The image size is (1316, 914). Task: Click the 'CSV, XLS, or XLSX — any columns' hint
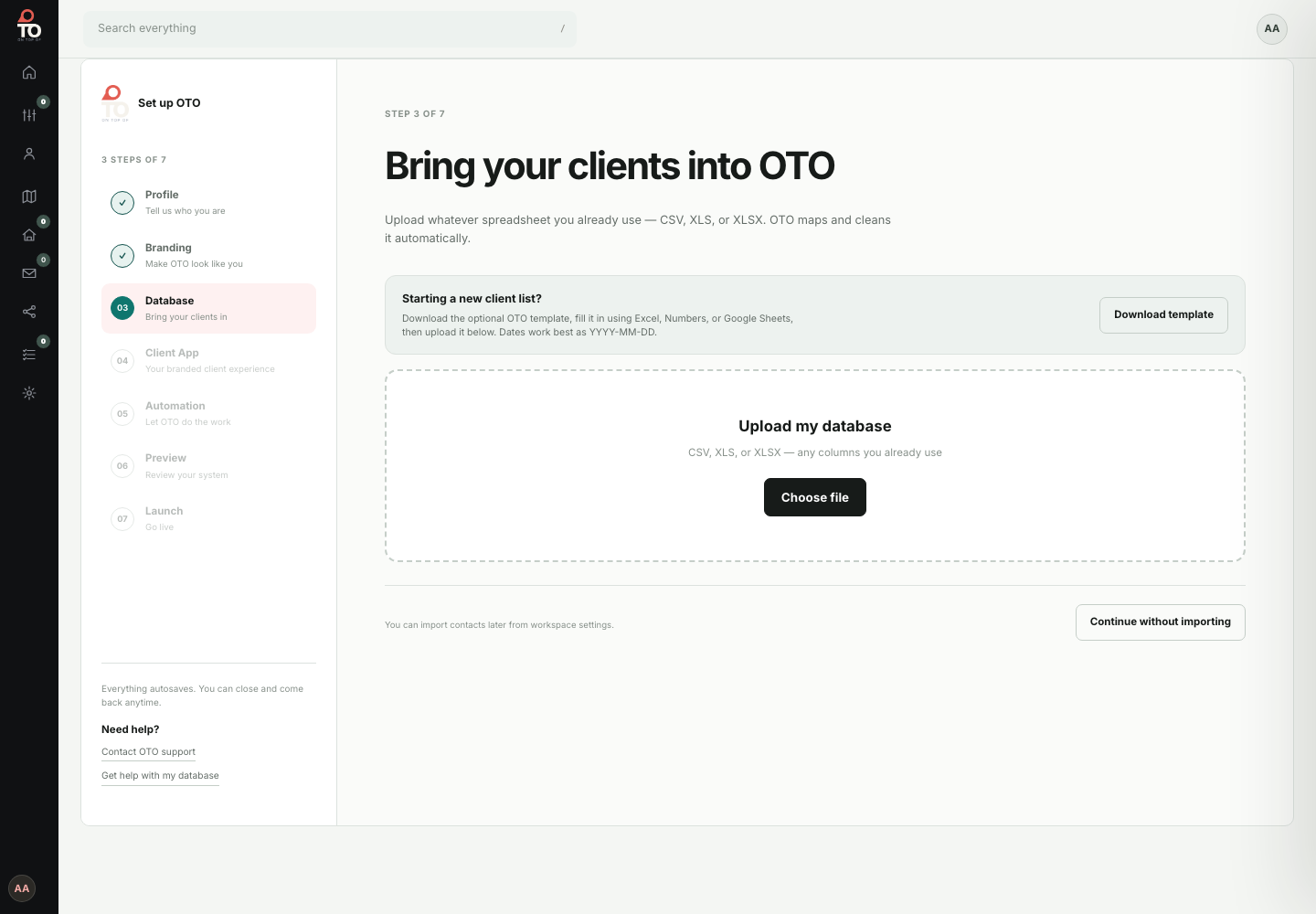point(815,452)
